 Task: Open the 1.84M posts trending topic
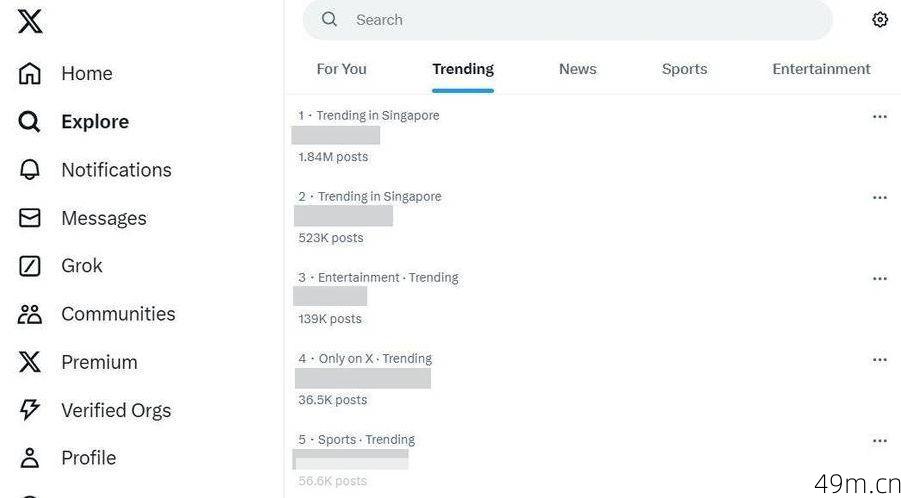(592, 136)
